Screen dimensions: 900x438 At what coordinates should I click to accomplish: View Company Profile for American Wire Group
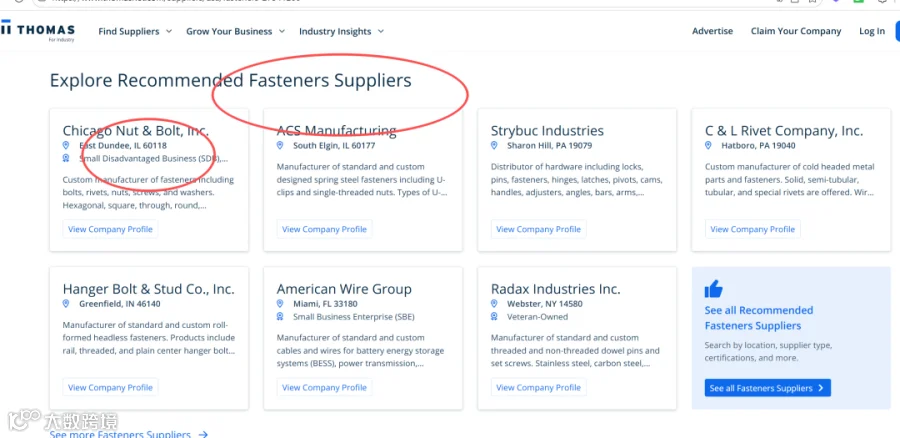[324, 387]
